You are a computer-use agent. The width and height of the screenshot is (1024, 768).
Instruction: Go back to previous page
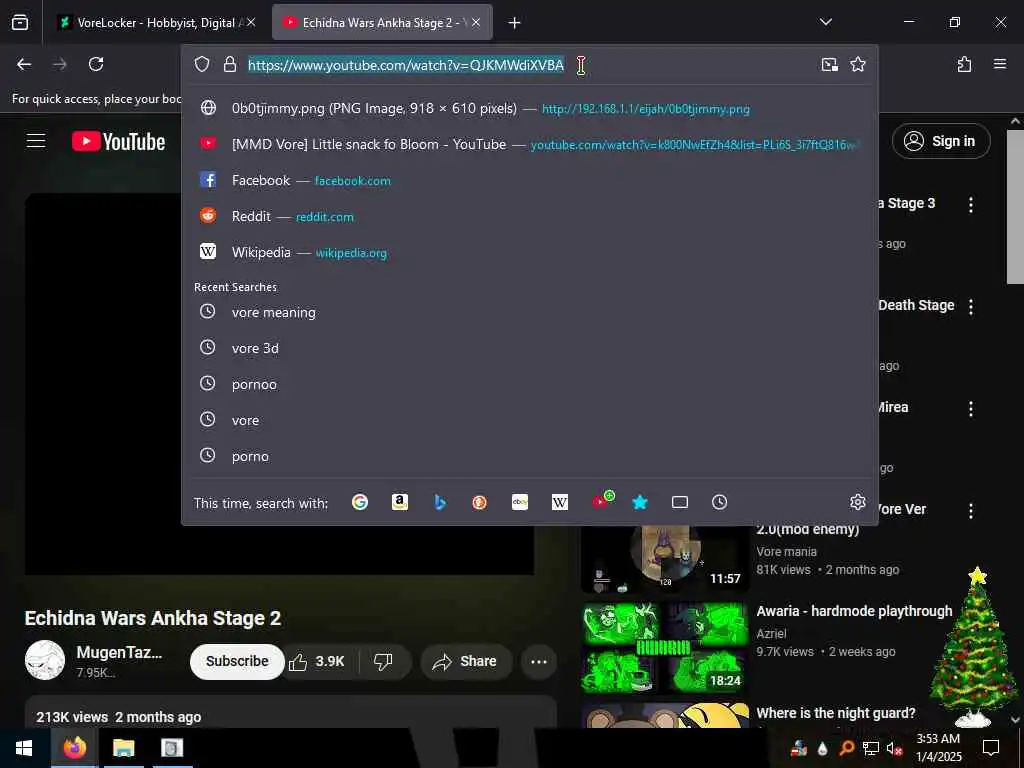(x=24, y=64)
